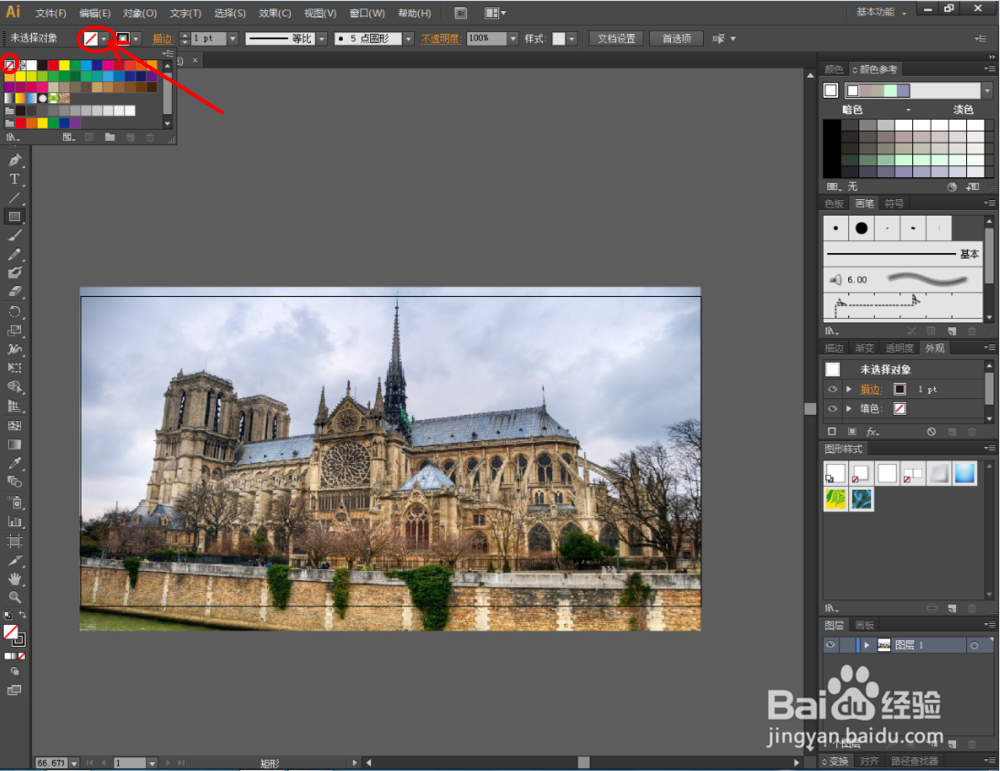The width and height of the screenshot is (1000, 771).
Task: Switch to the 符号 tab
Action: point(894,203)
